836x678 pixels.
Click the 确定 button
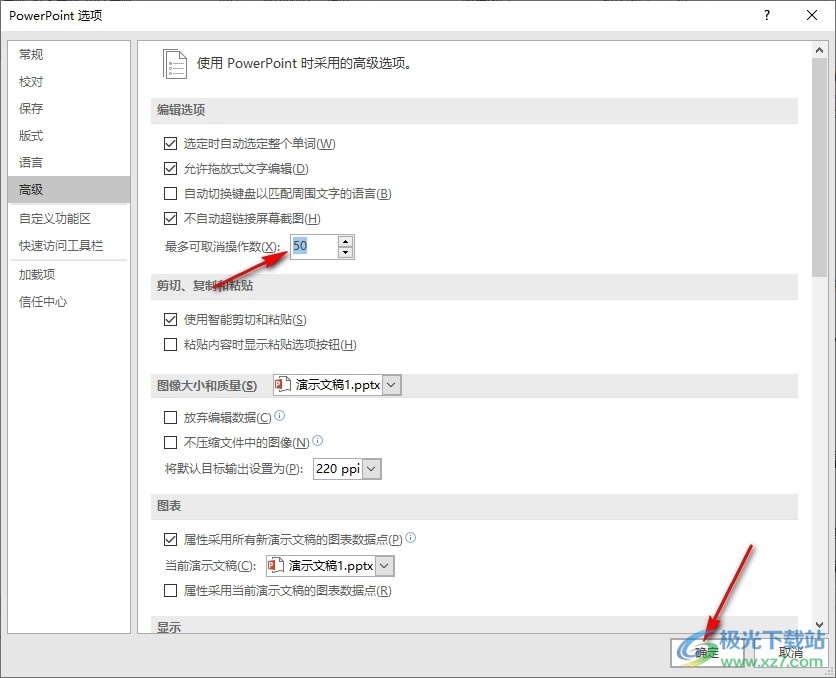[x=707, y=652]
